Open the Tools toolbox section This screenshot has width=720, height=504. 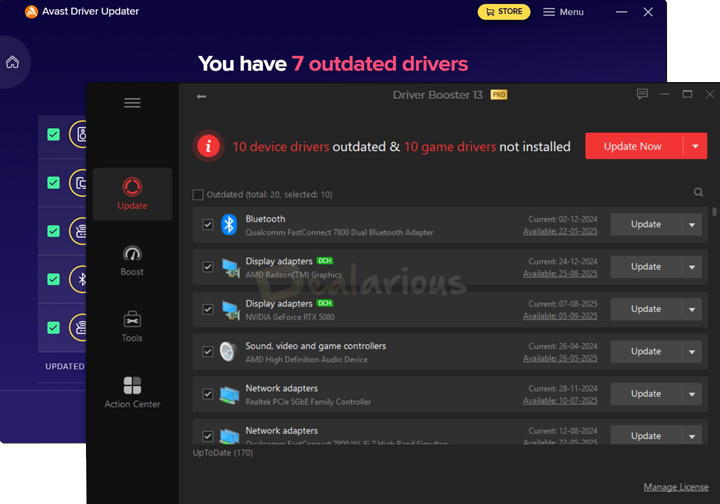[x=132, y=327]
